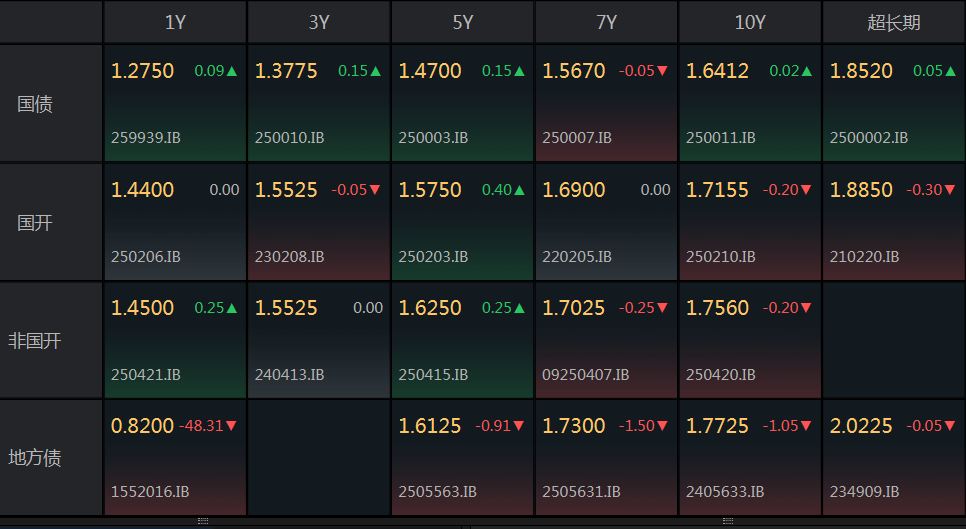Open bond code 230208.IB
966x529 pixels.
click(290, 256)
